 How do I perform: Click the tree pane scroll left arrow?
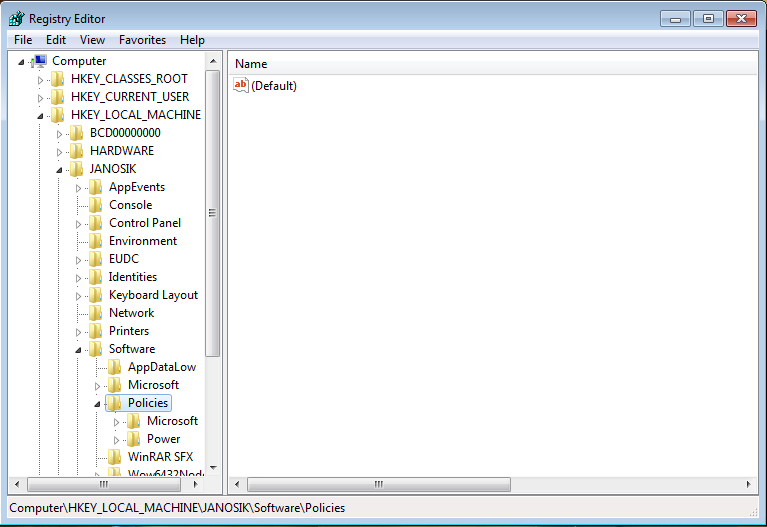pyautogui.click(x=17, y=484)
